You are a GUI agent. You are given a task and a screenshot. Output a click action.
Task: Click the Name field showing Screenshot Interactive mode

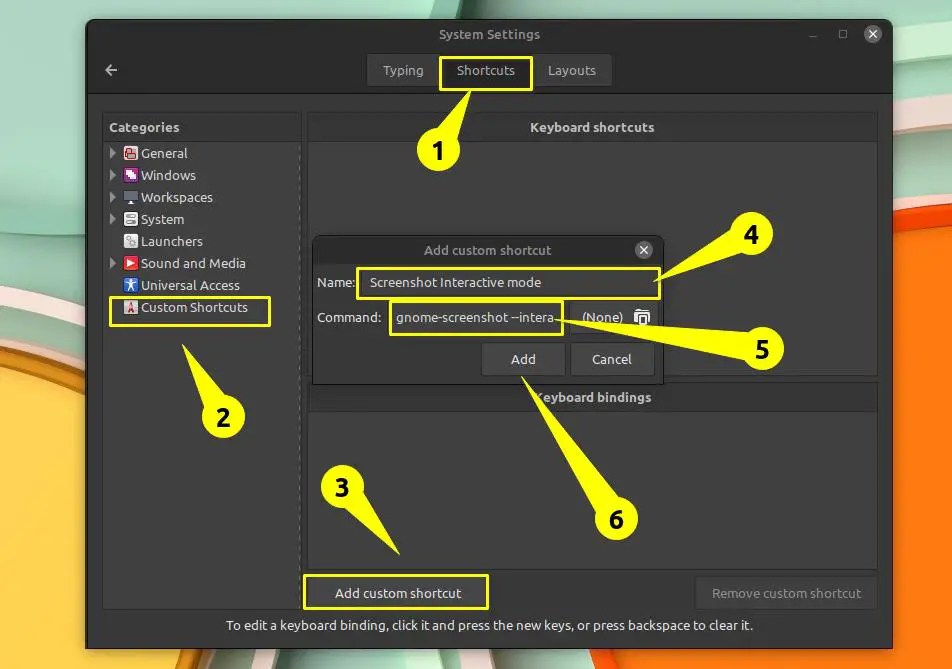click(508, 283)
